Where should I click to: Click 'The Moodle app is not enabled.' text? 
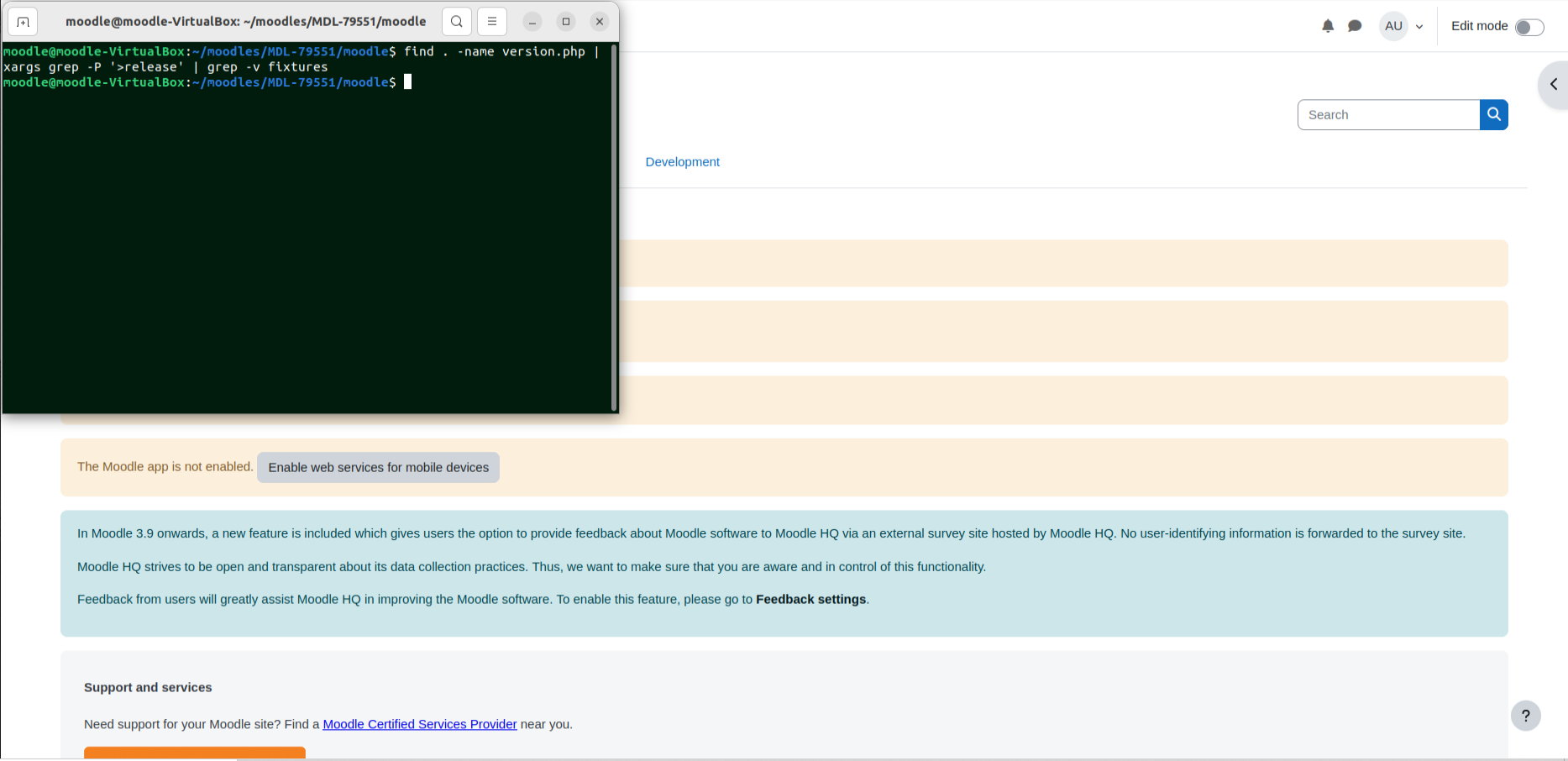click(x=165, y=467)
